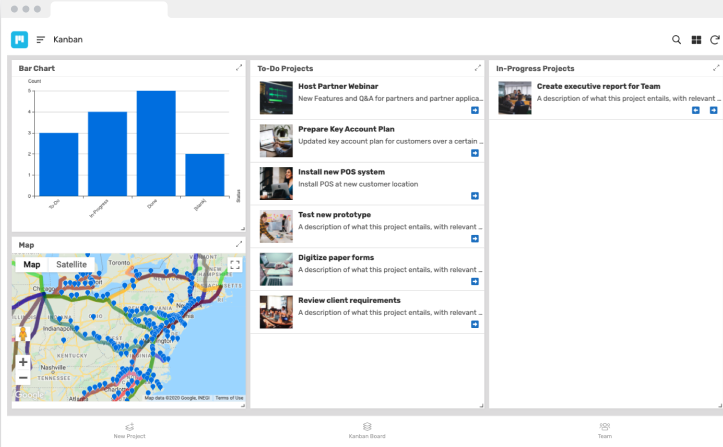Open the Host Partner Webinar thumbnail
The width and height of the screenshot is (723, 447).
276,98
